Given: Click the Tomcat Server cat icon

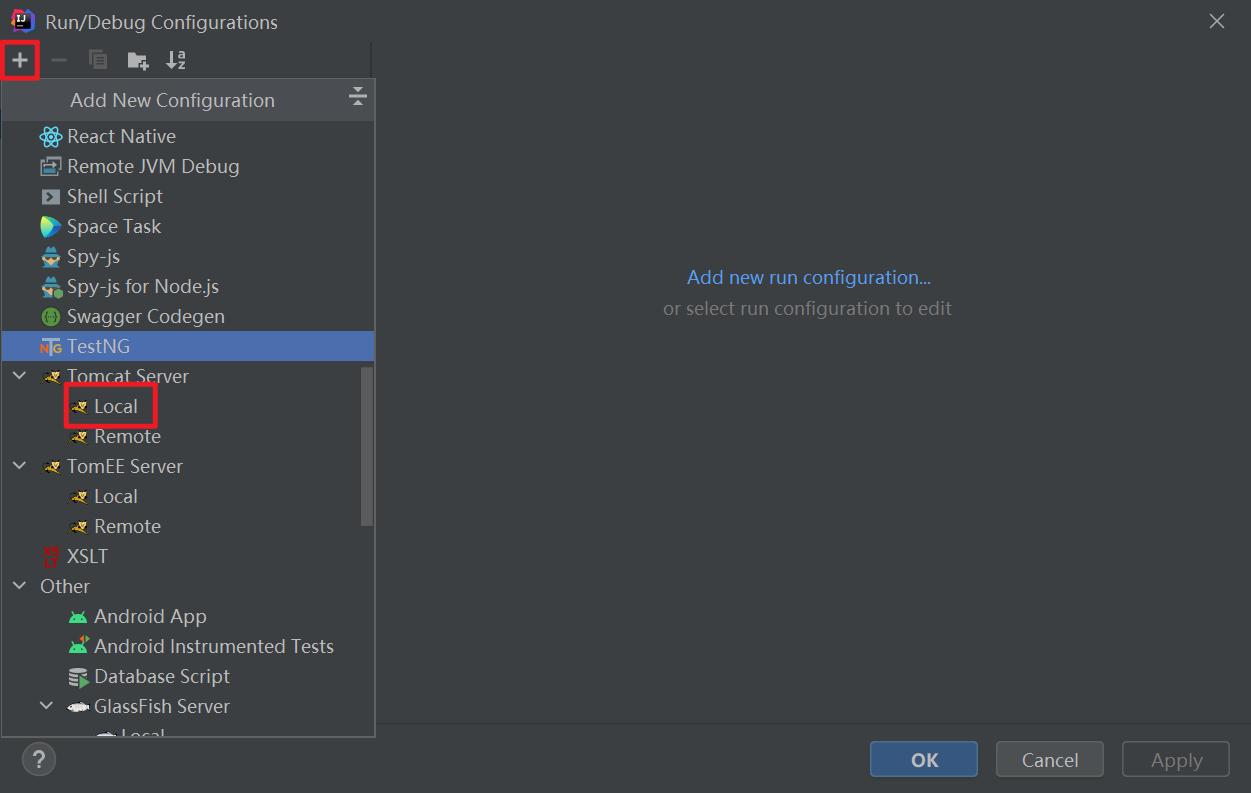Looking at the screenshot, I should click(51, 377).
